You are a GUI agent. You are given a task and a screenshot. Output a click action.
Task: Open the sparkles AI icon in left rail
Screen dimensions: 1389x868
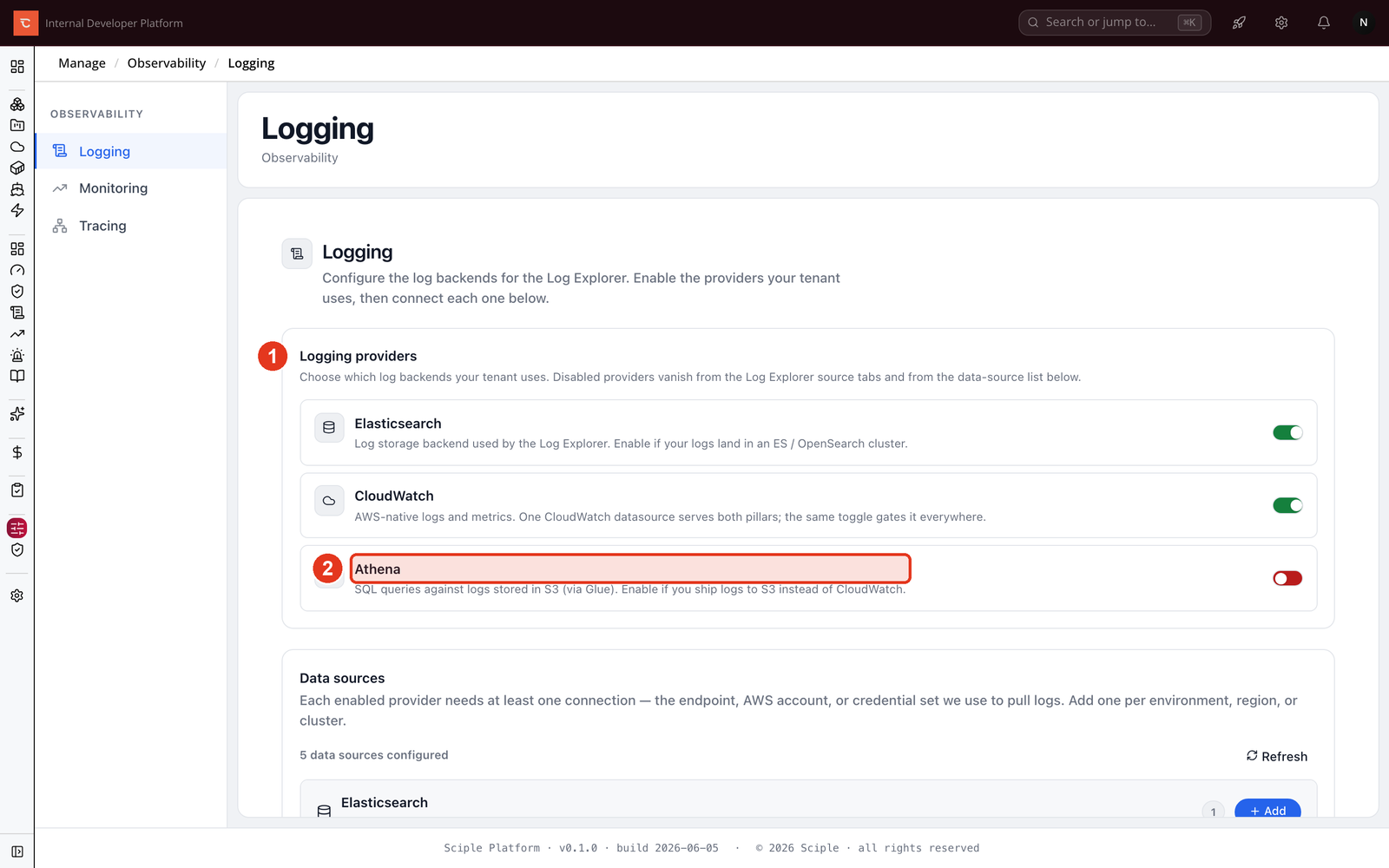(x=17, y=414)
